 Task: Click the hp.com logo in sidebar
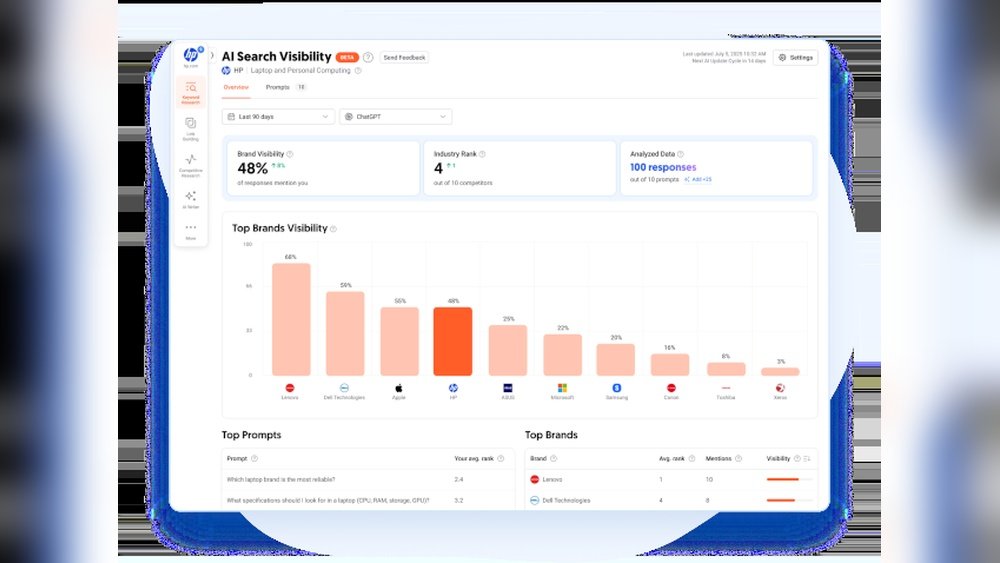[x=191, y=56]
